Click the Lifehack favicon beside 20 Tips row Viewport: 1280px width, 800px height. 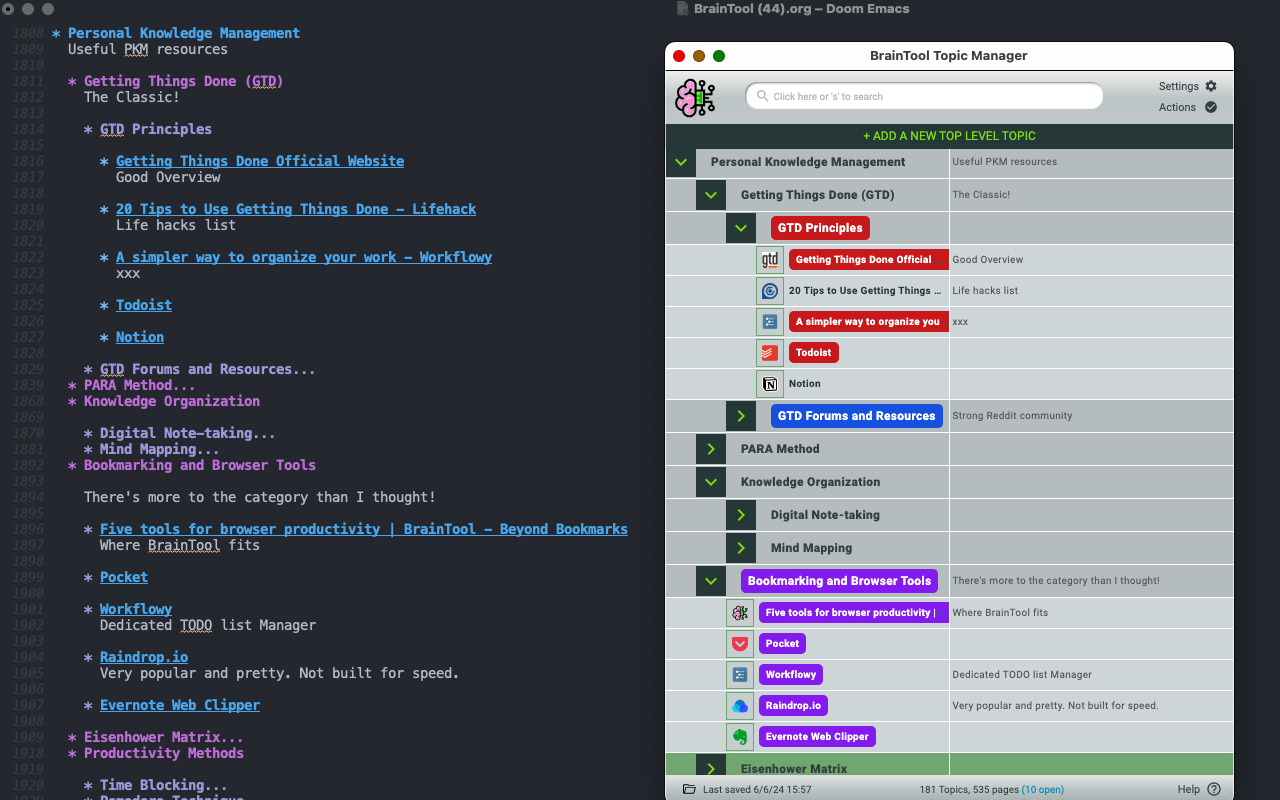[x=770, y=291]
